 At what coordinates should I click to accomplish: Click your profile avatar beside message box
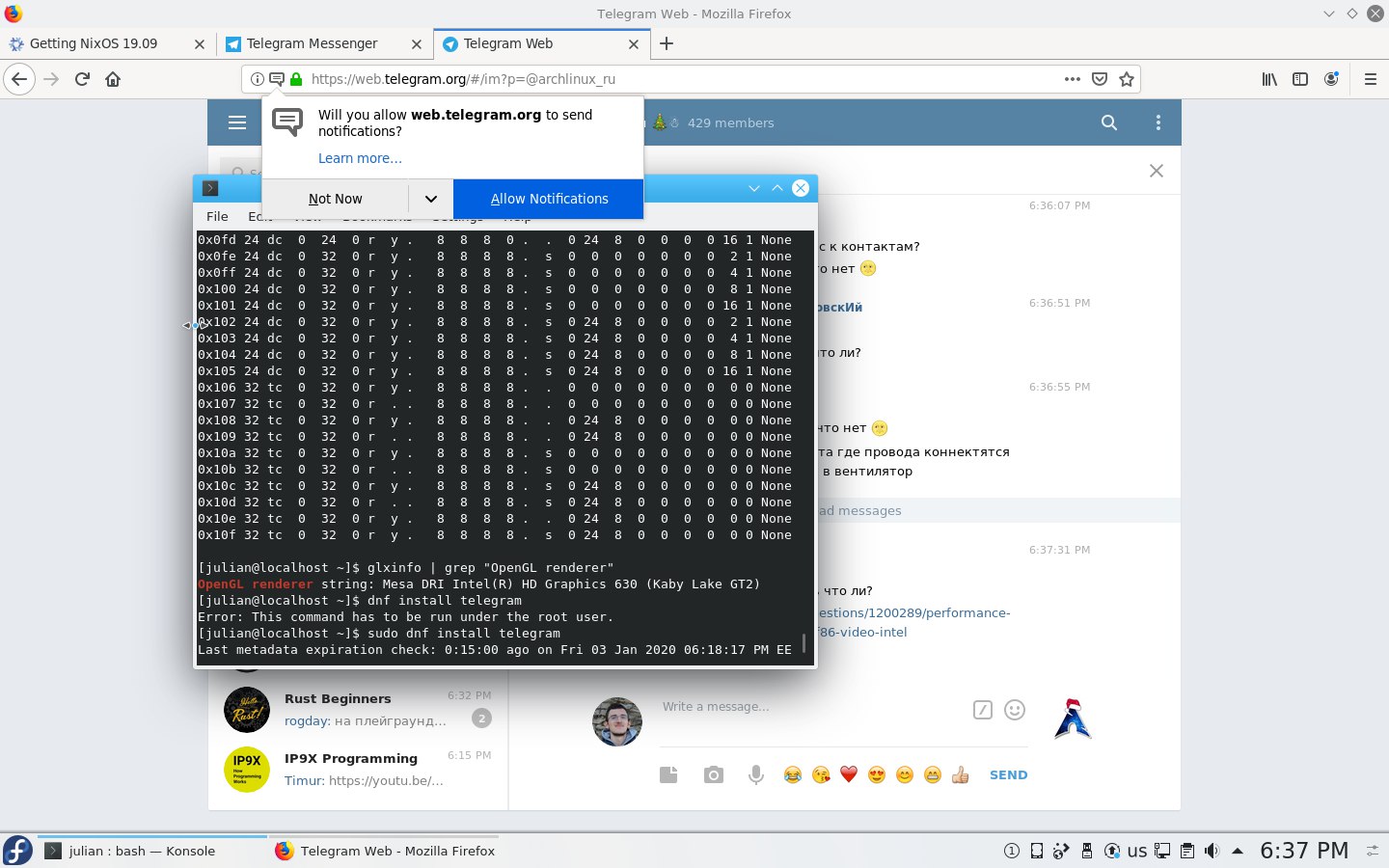pos(617,721)
